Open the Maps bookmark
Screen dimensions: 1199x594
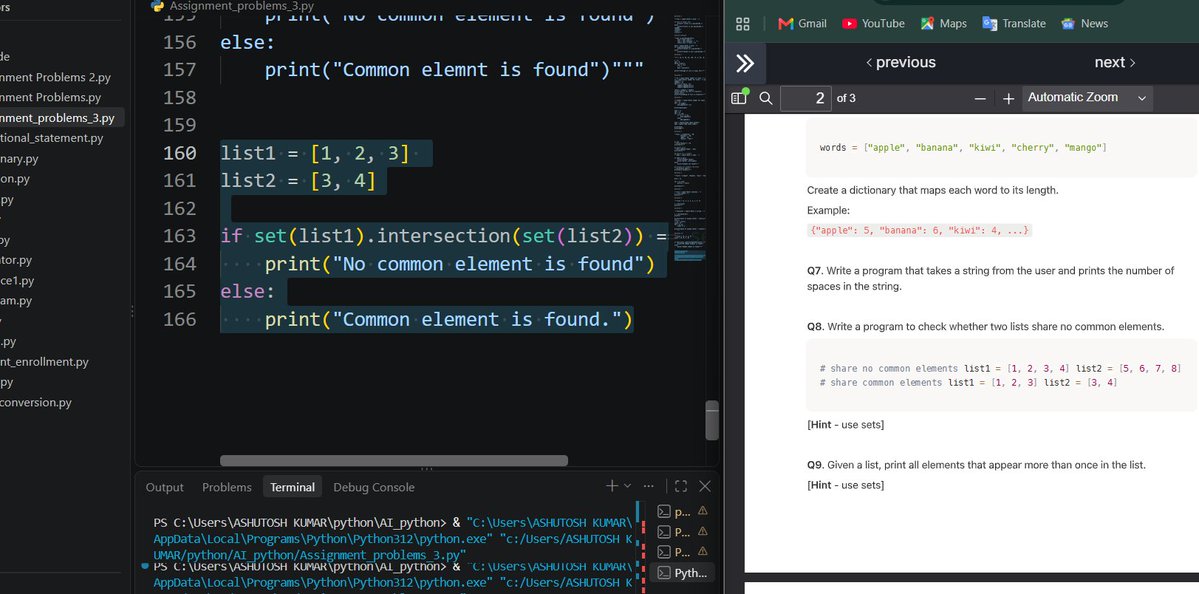[944, 24]
